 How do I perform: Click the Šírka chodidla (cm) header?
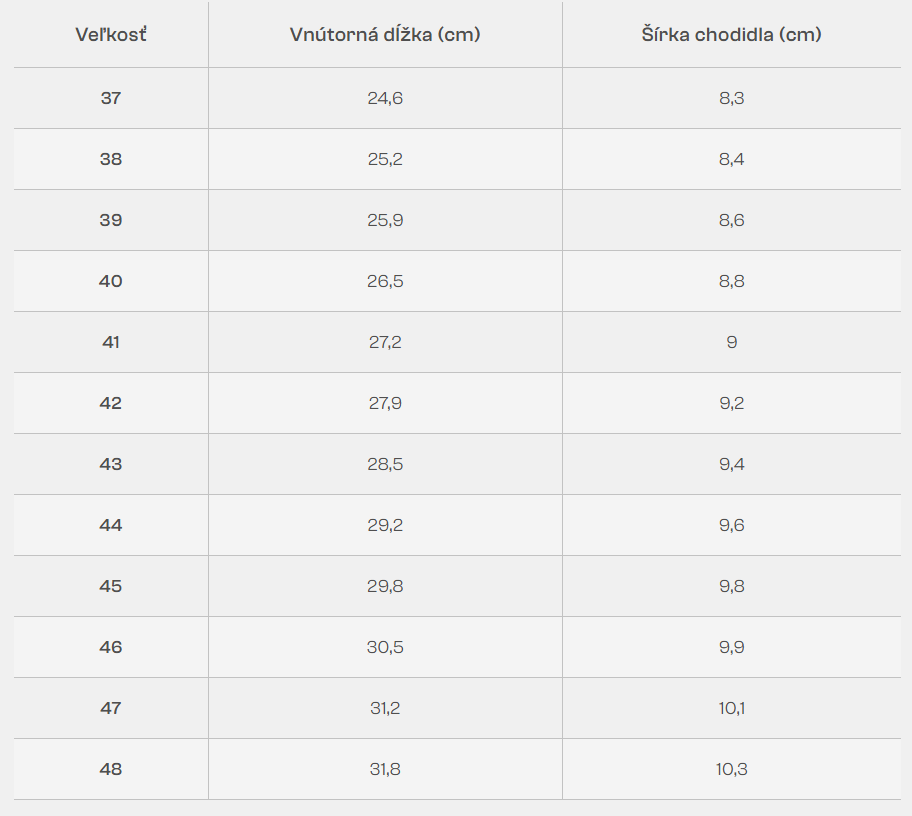click(x=731, y=35)
